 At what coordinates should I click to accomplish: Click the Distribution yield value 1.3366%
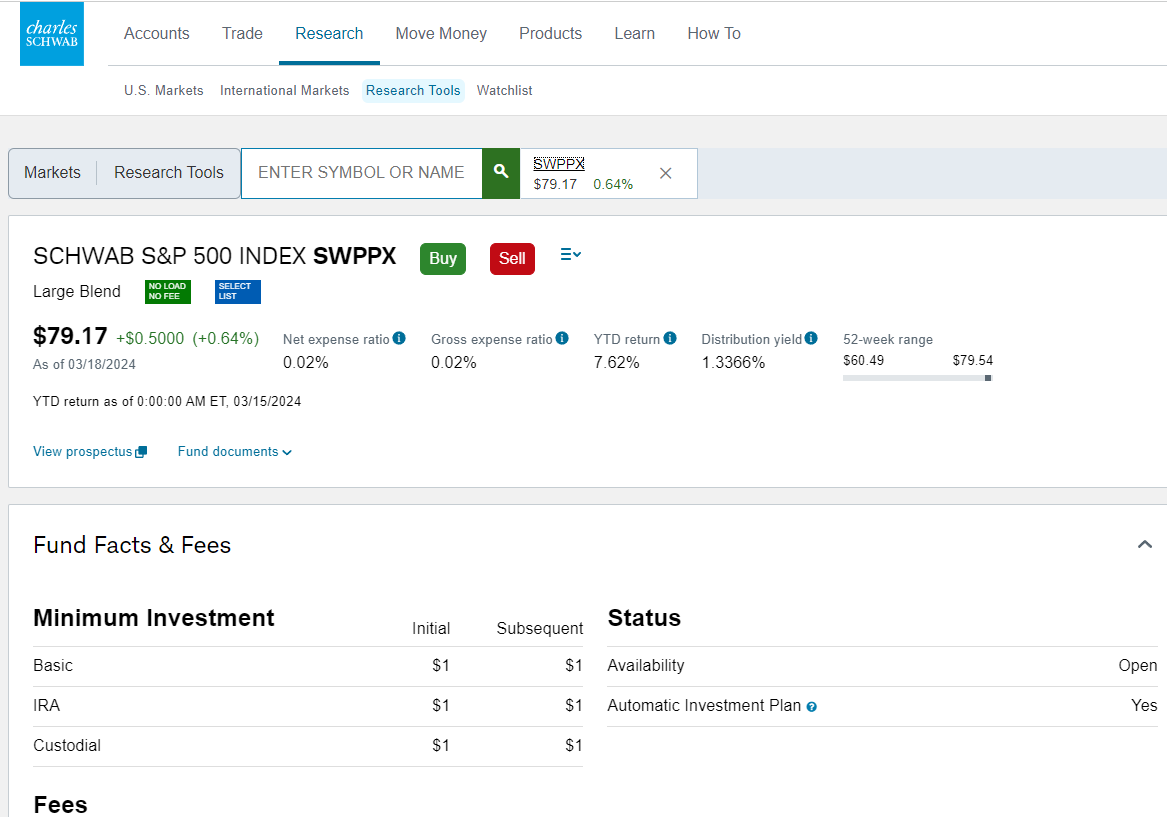(733, 362)
